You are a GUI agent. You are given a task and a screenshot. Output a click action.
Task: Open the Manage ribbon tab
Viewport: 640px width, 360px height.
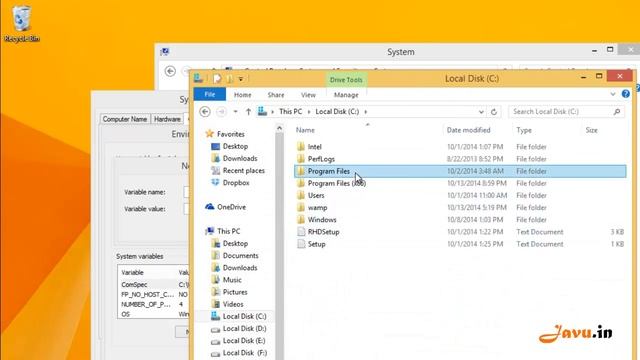pyautogui.click(x=346, y=95)
